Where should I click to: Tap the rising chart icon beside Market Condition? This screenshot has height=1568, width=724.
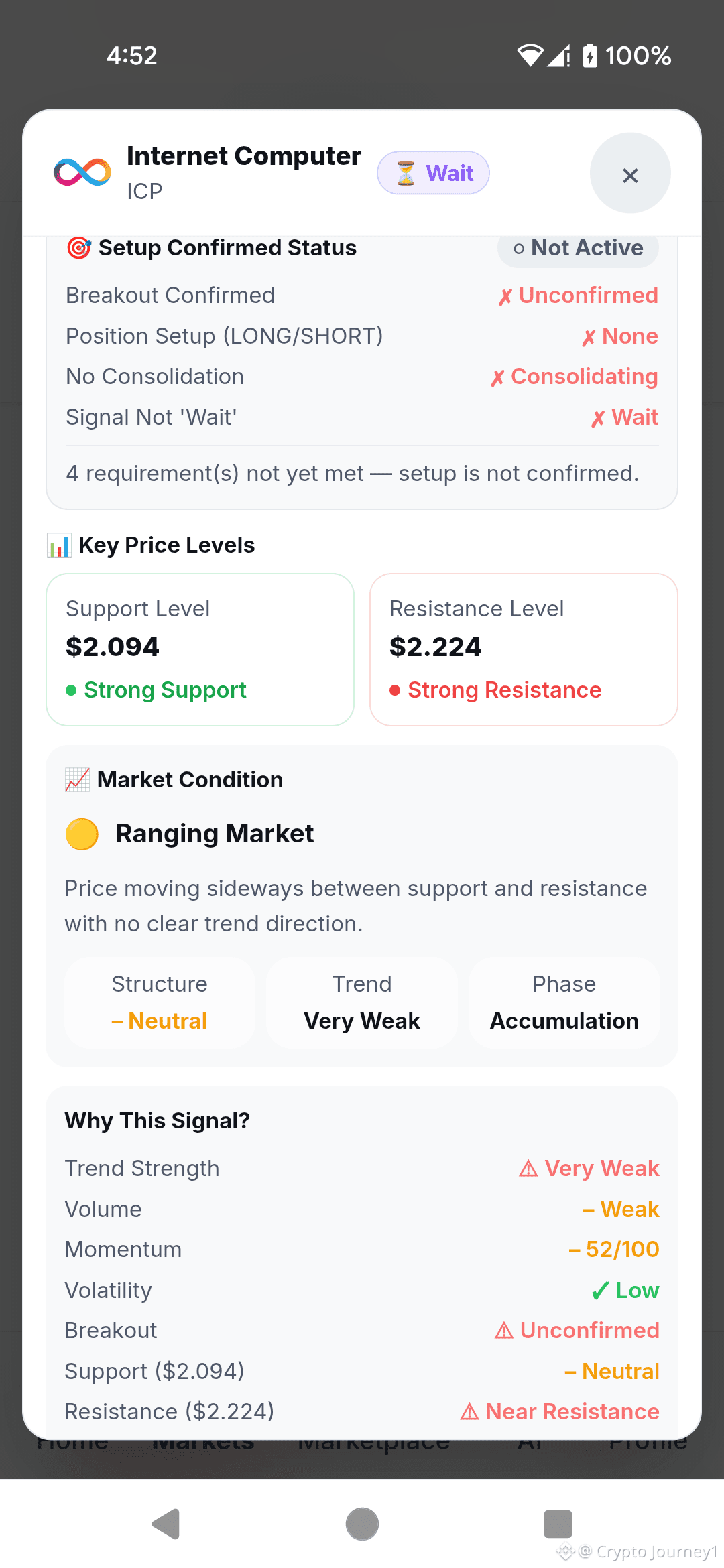[x=77, y=780]
